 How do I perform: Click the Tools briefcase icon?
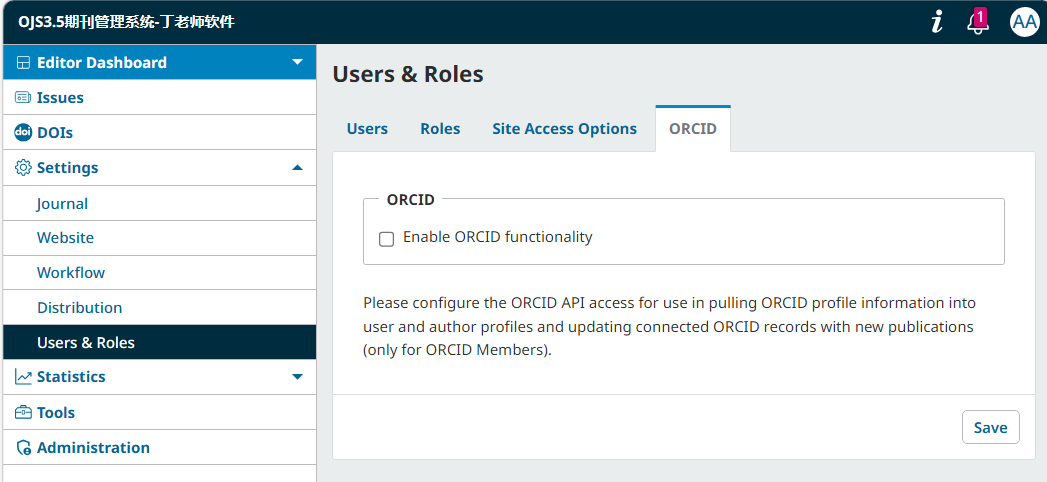tap(23, 412)
